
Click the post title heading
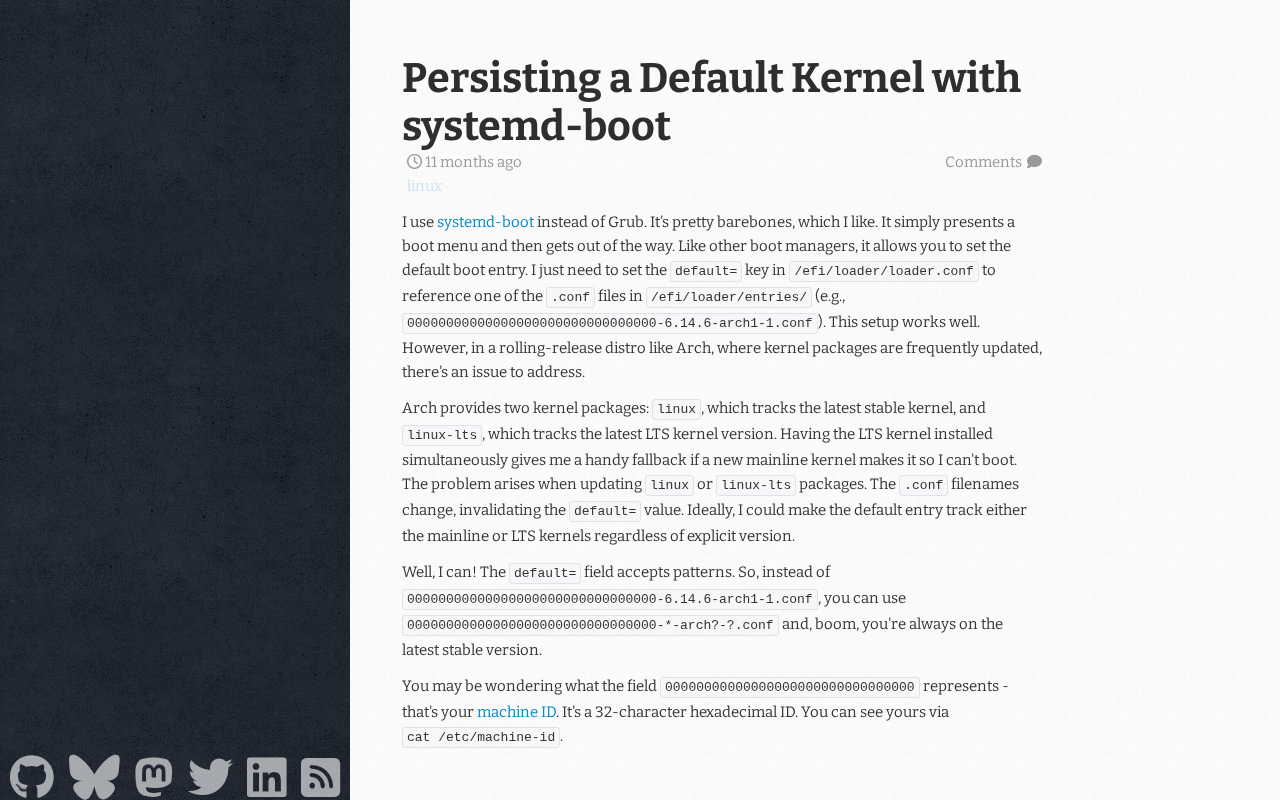tap(711, 101)
